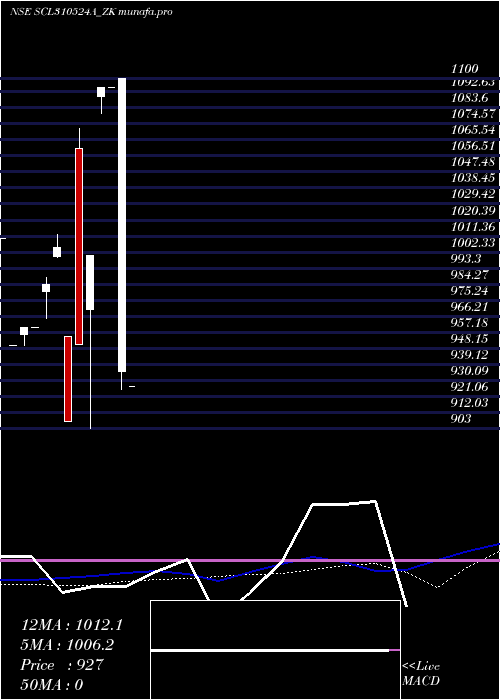The height and width of the screenshot is (700, 500).
Task: Select the 975.24 axis value
Action: 469,291
